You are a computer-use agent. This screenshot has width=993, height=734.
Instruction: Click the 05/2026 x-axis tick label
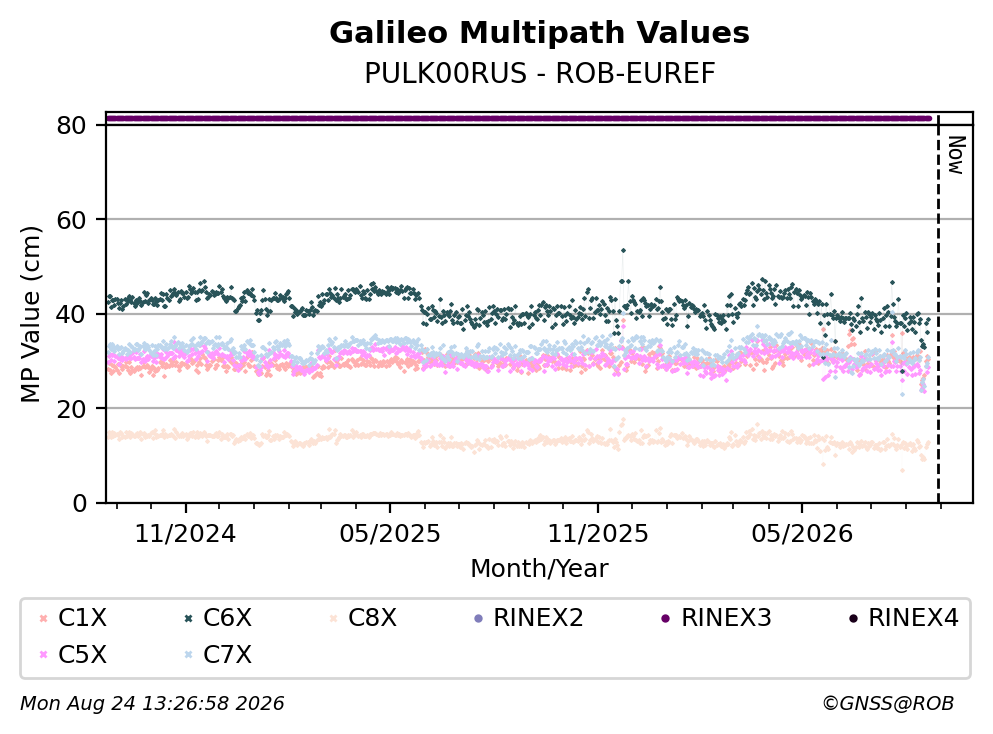pyautogui.click(x=802, y=534)
